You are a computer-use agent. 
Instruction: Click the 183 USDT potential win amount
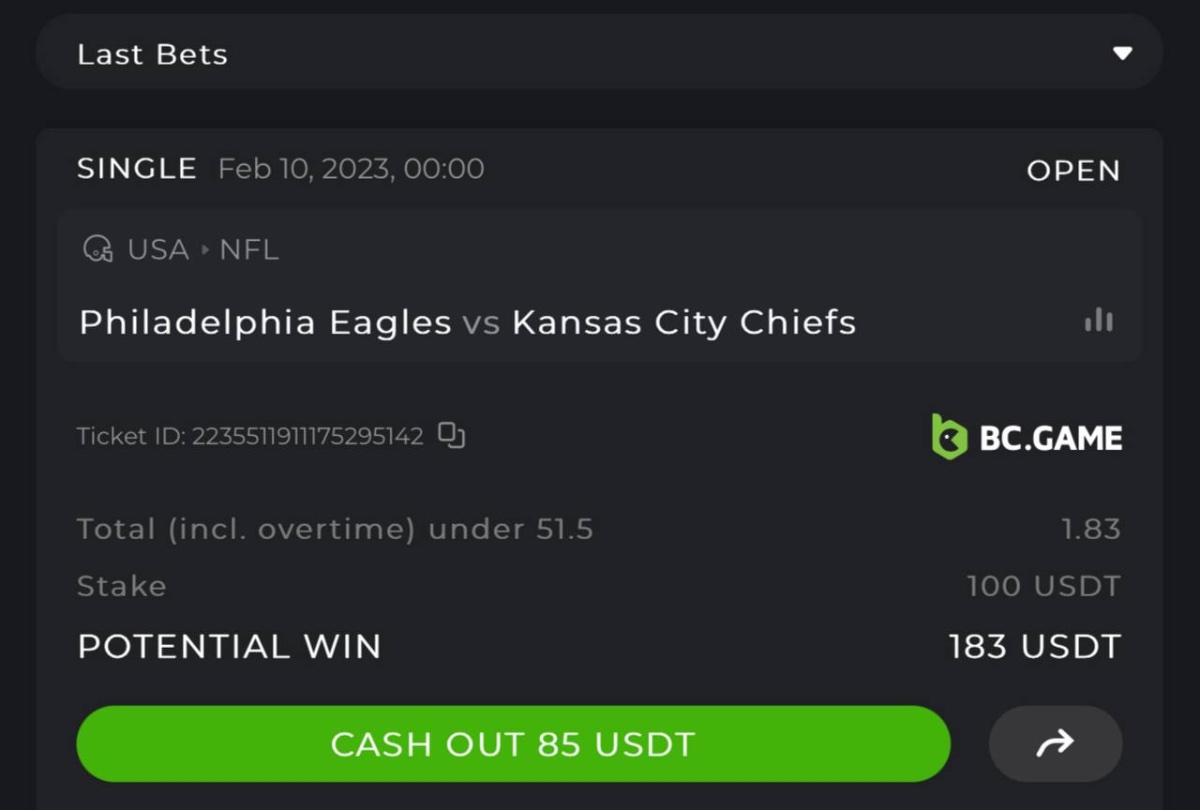point(1034,646)
